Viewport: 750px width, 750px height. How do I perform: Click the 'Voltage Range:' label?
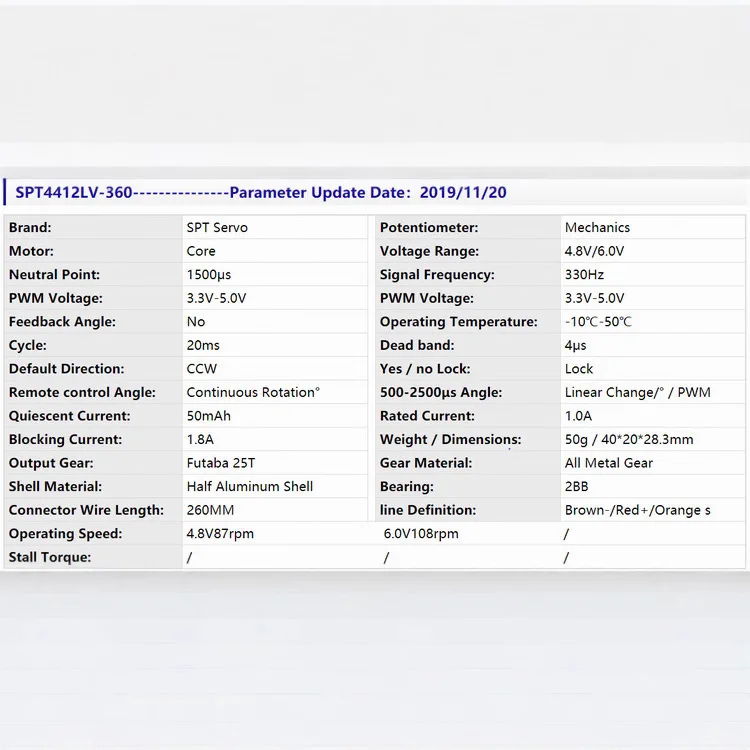(430, 251)
